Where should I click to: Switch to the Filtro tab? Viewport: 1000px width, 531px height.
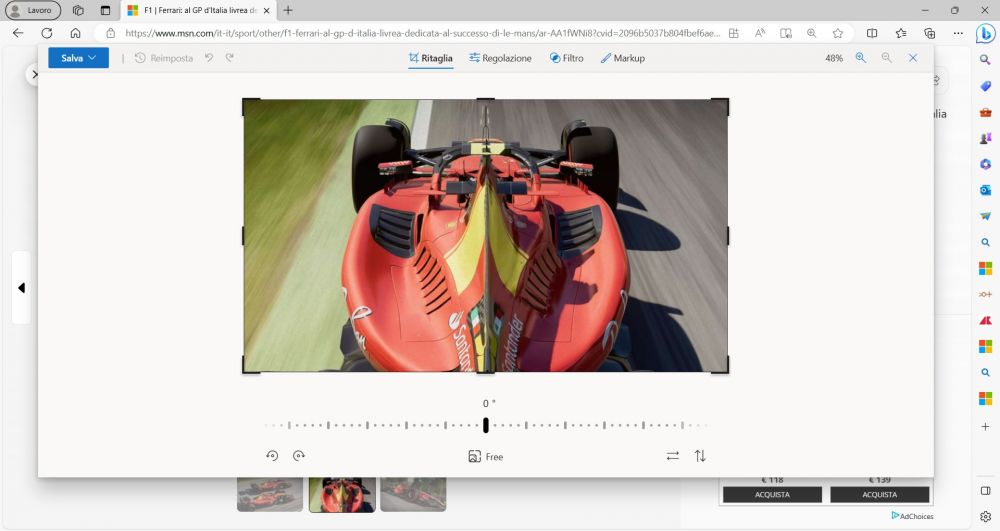pyautogui.click(x=566, y=58)
